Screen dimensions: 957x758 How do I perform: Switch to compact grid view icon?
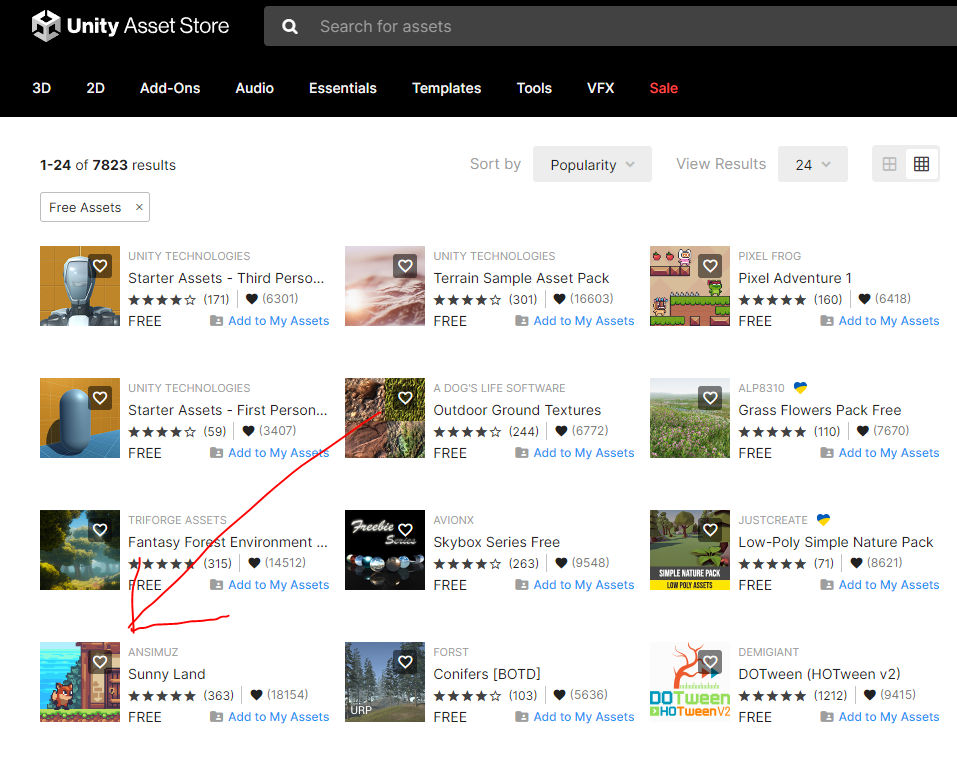pyautogui.click(x=922, y=164)
